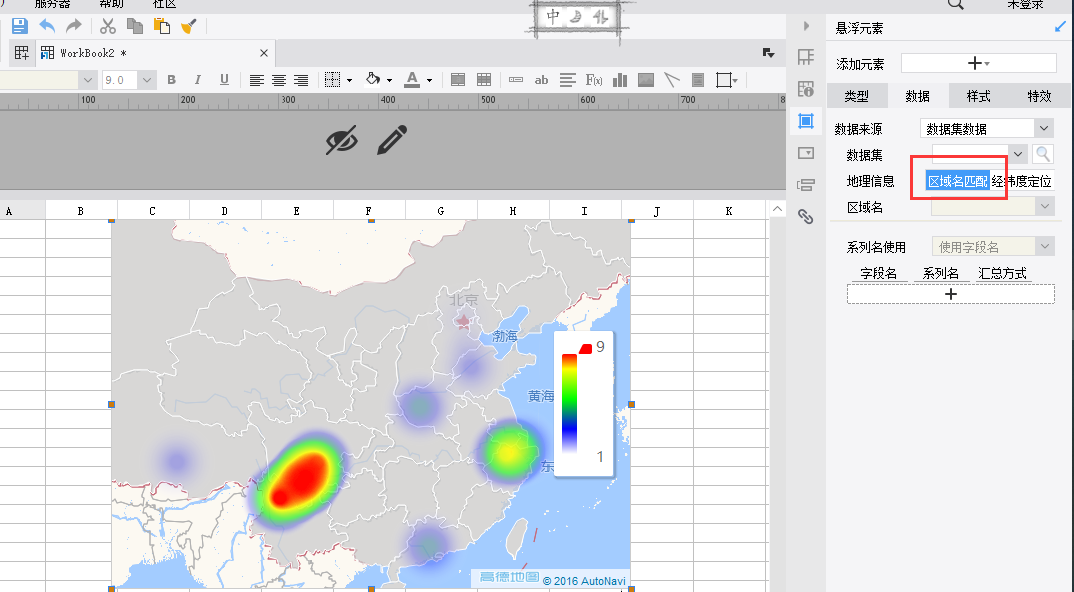The width and height of the screenshot is (1074, 592).
Task: Click the spreadsheet scroll up arrow
Action: click(x=777, y=209)
